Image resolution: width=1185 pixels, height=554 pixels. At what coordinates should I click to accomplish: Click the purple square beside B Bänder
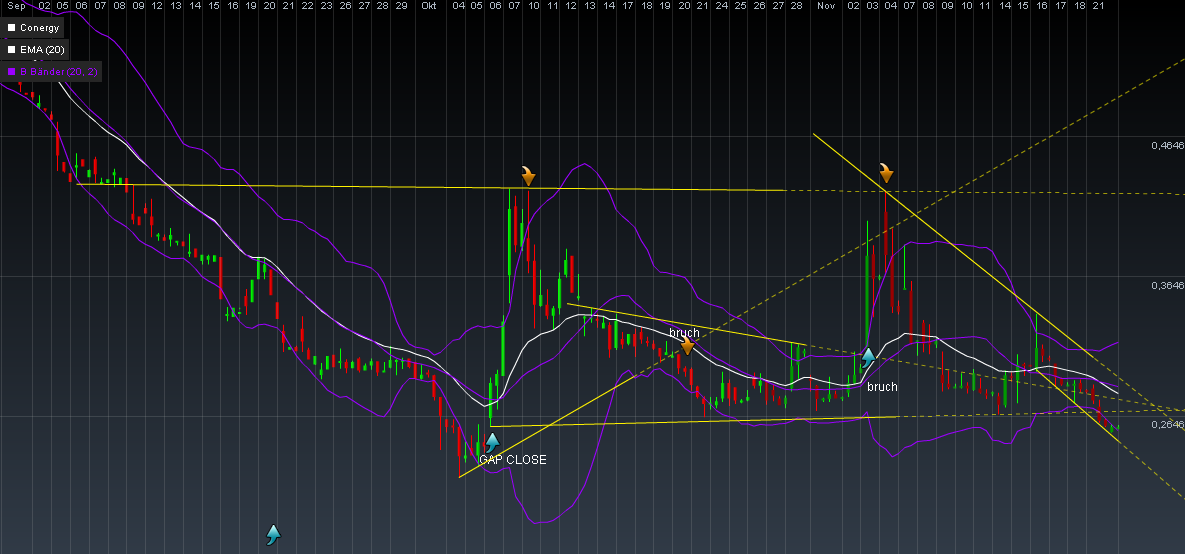tap(12, 71)
